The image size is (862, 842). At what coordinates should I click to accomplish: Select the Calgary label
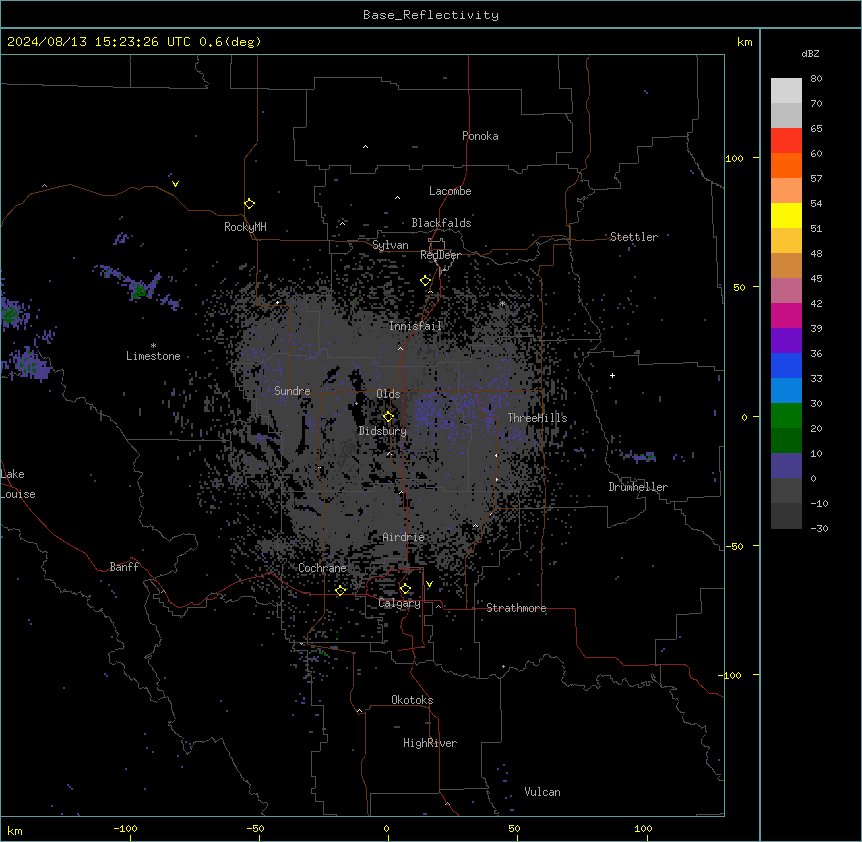click(399, 603)
